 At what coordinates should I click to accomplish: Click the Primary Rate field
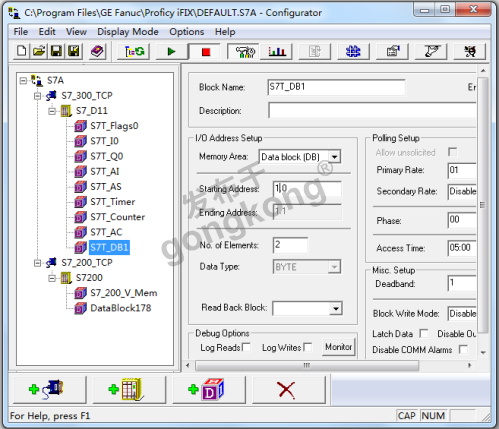(x=462, y=170)
